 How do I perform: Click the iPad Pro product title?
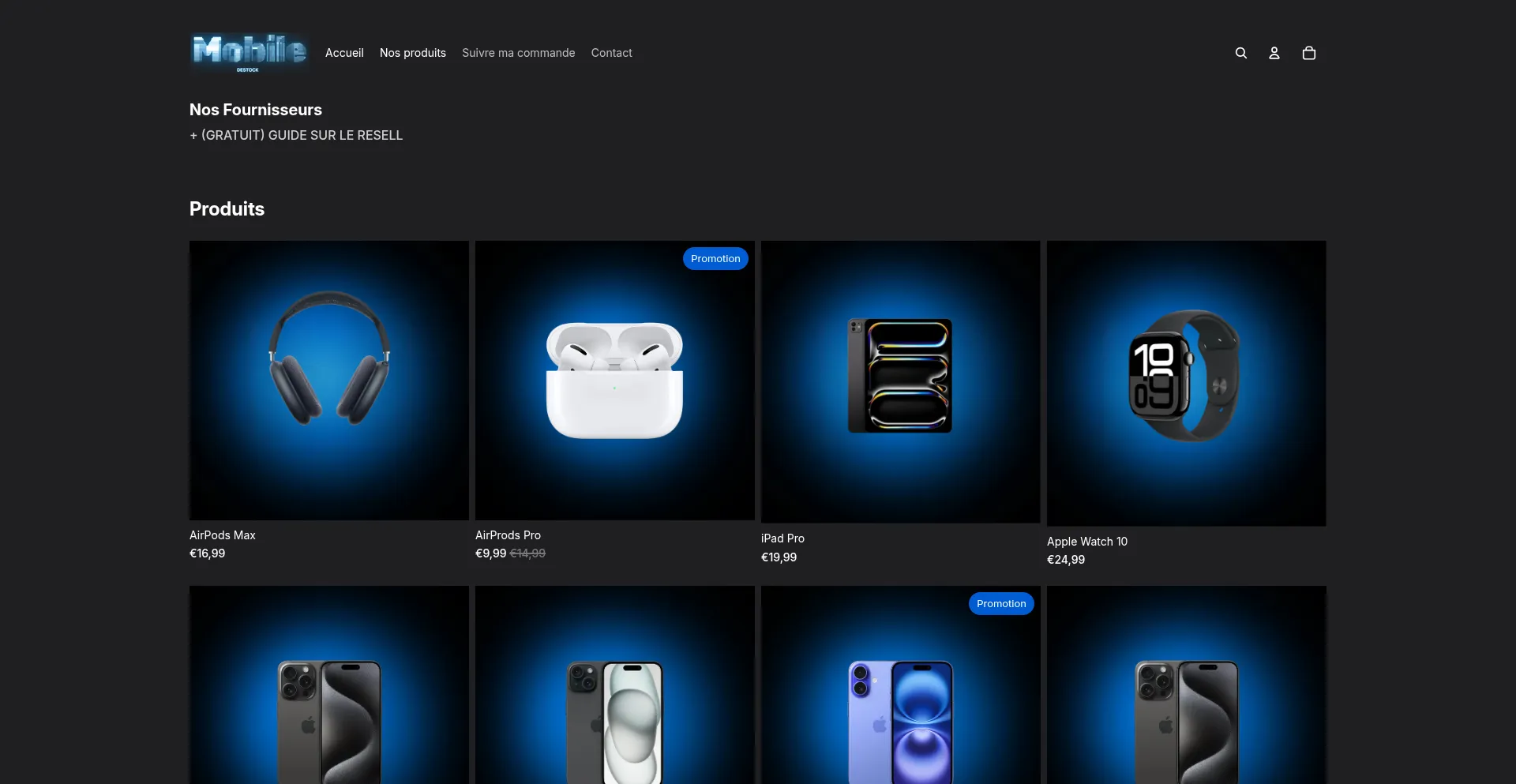point(782,538)
